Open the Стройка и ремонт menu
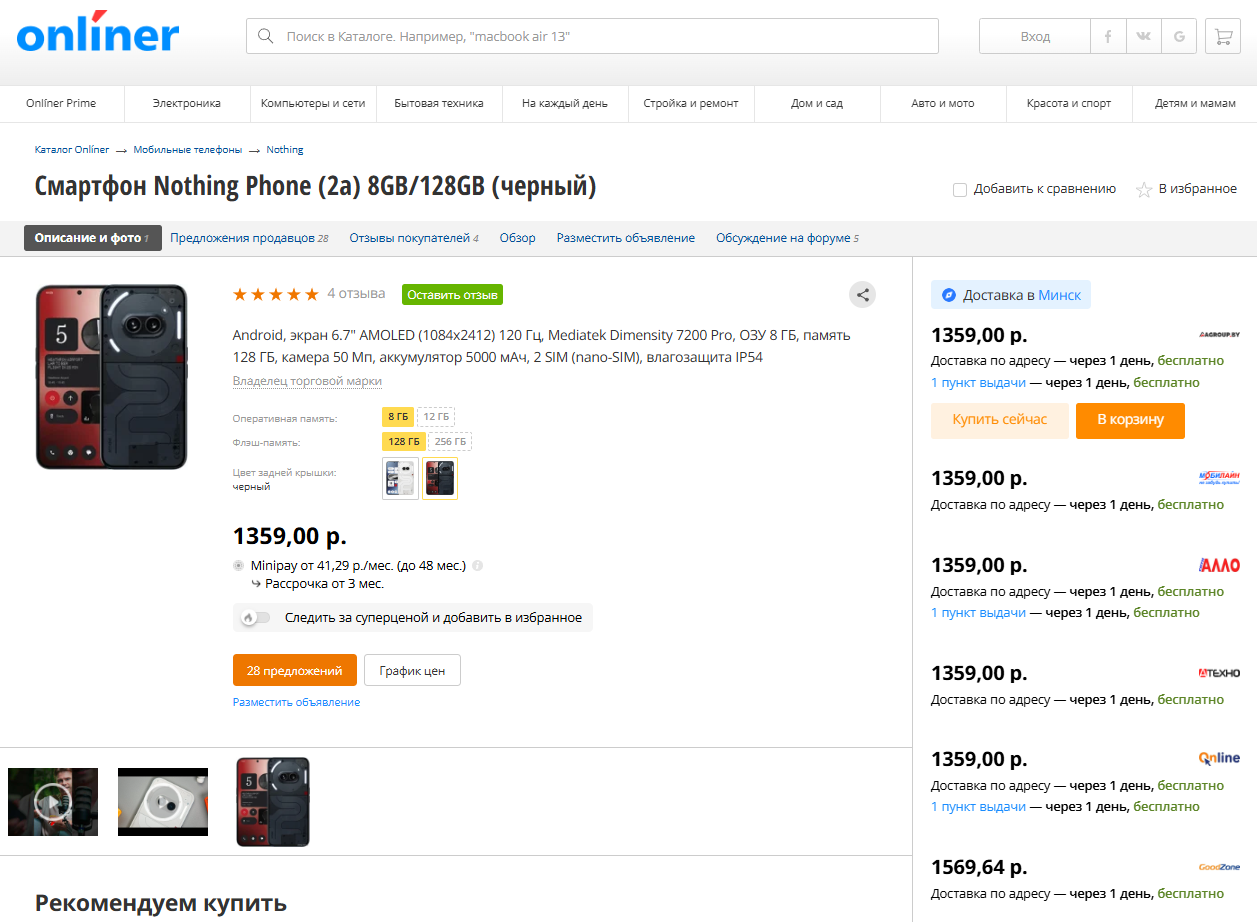 point(691,103)
